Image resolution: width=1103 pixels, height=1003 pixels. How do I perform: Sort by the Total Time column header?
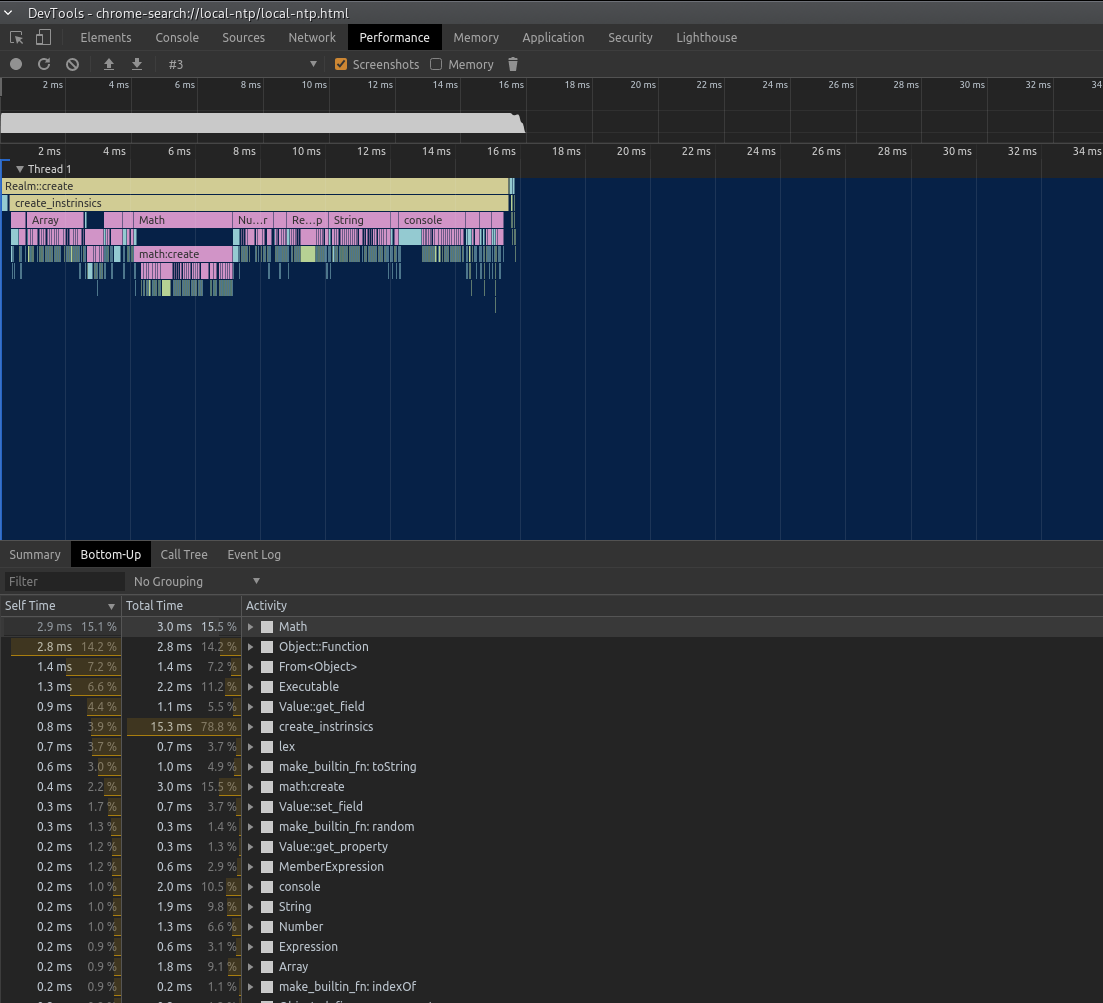pos(154,605)
